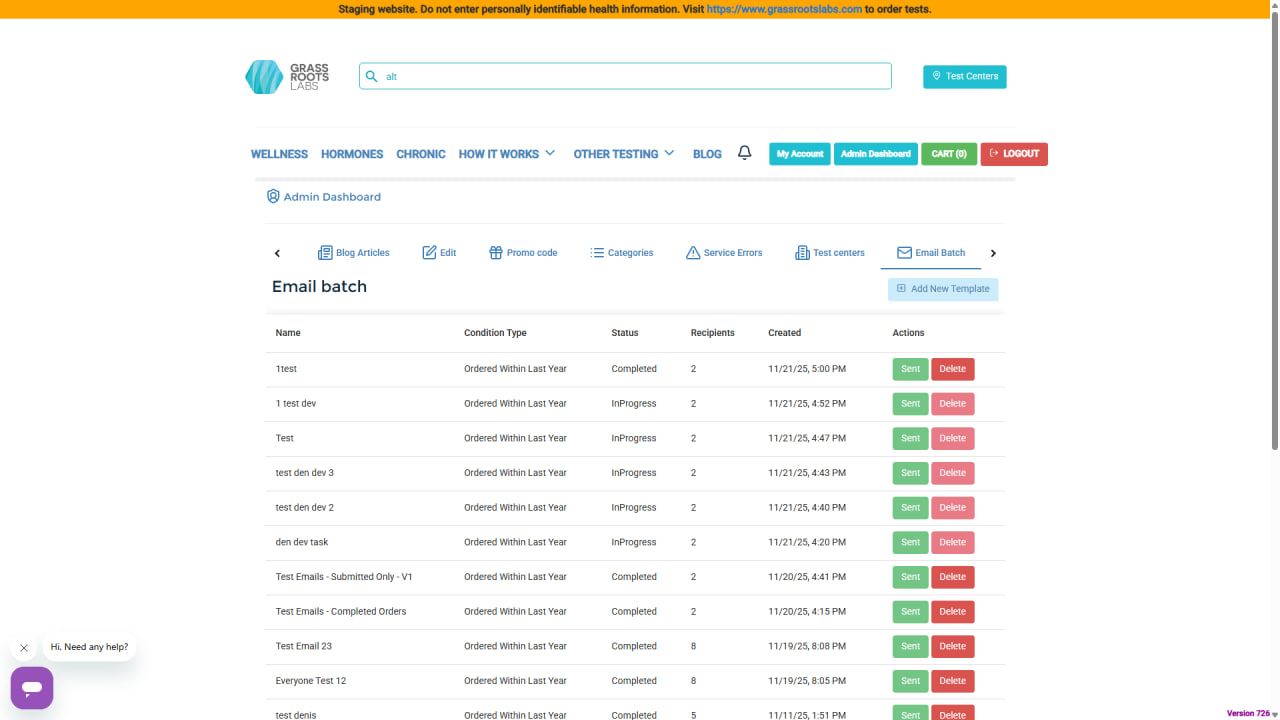1280x720 pixels.
Task: Dismiss the help message bubble
Action: pos(24,648)
